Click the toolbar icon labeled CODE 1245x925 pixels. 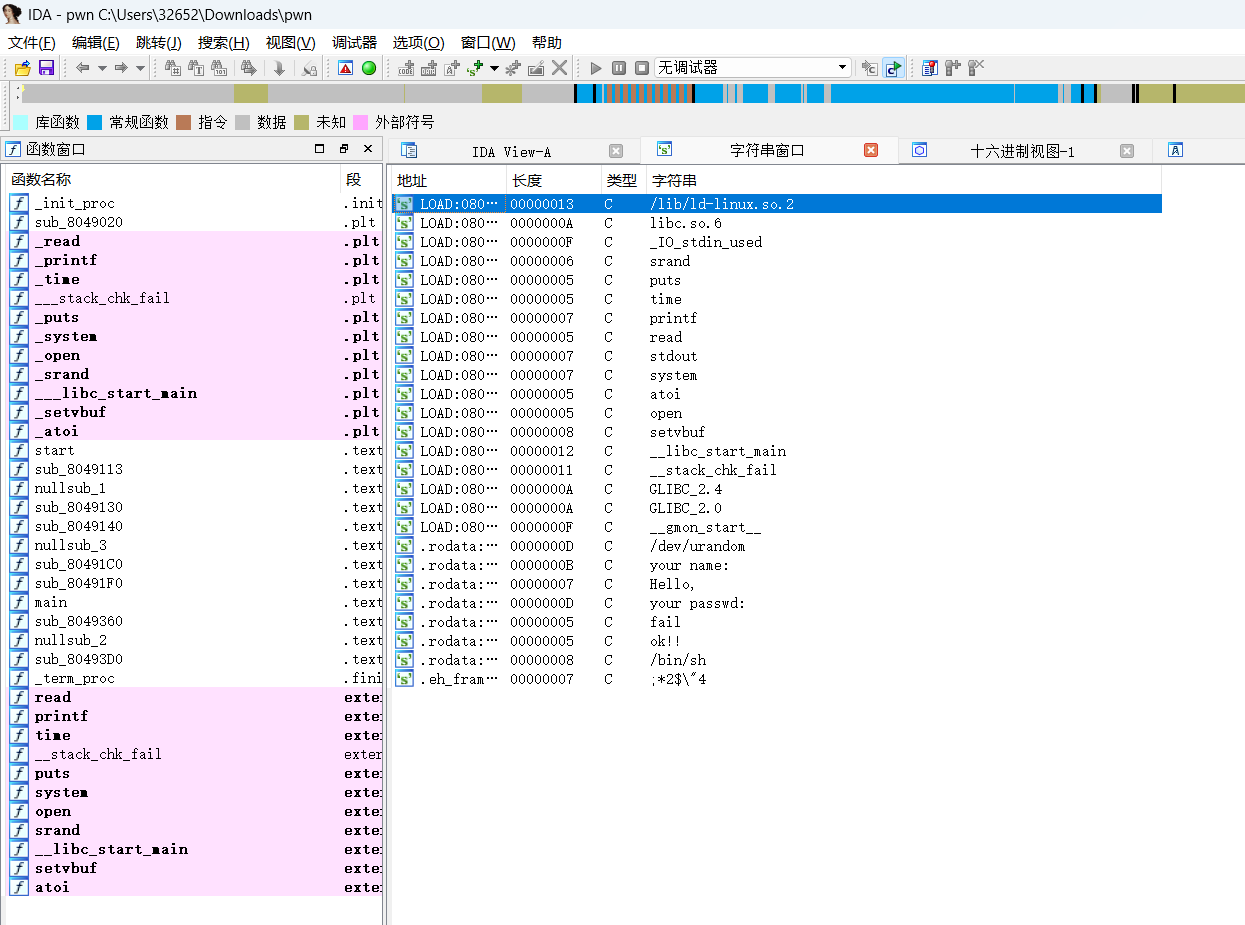point(406,68)
